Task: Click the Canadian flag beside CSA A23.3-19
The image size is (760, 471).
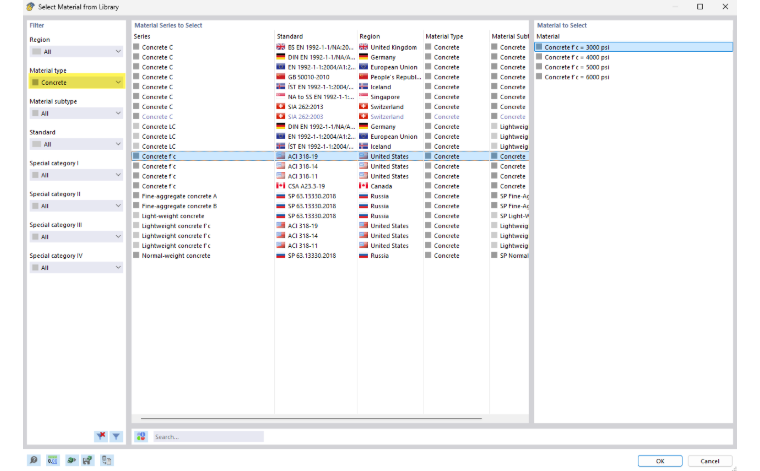Action: (281, 186)
